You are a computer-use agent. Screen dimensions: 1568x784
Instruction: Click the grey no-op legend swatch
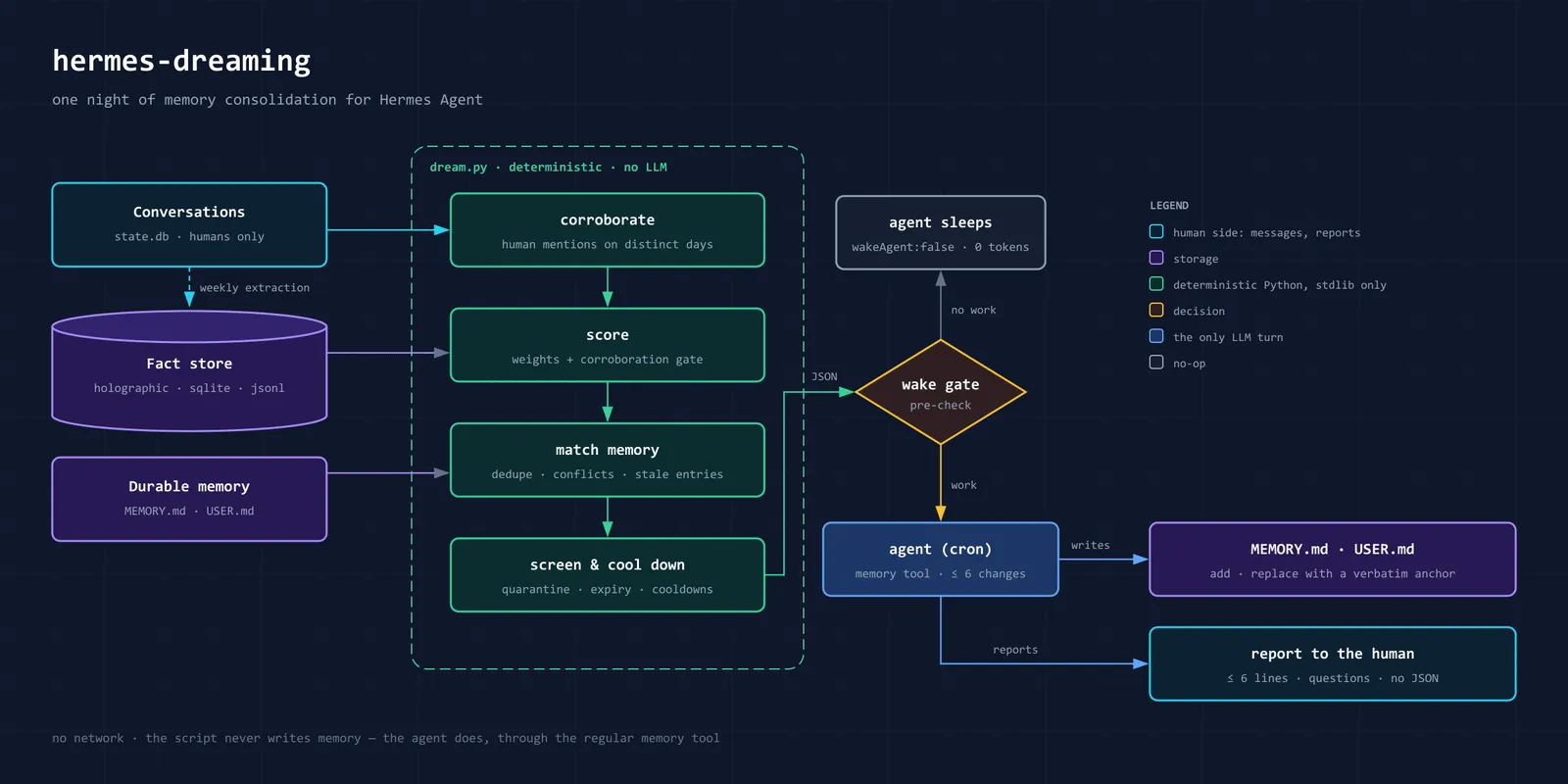click(x=1156, y=363)
